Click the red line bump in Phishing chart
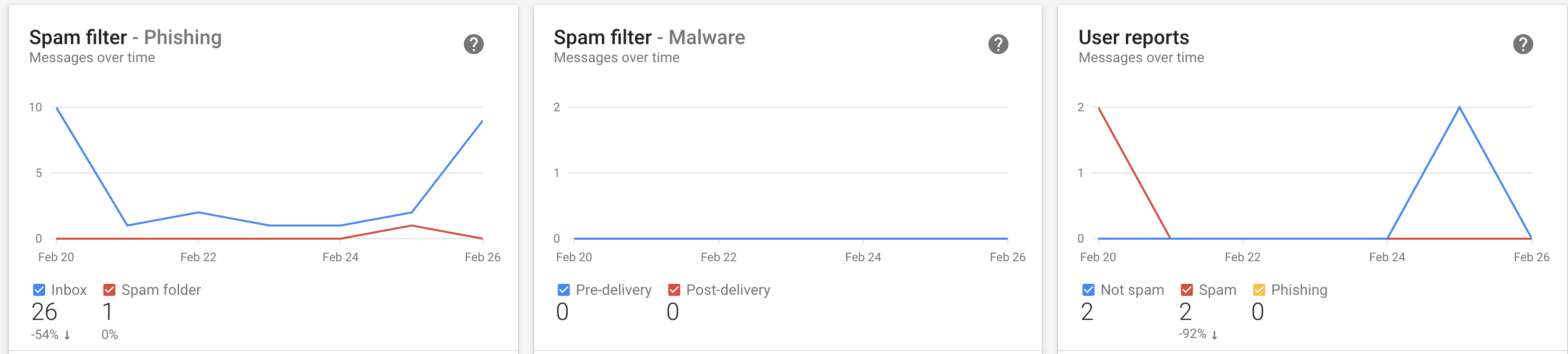This screenshot has width=1568, height=354. click(x=412, y=226)
